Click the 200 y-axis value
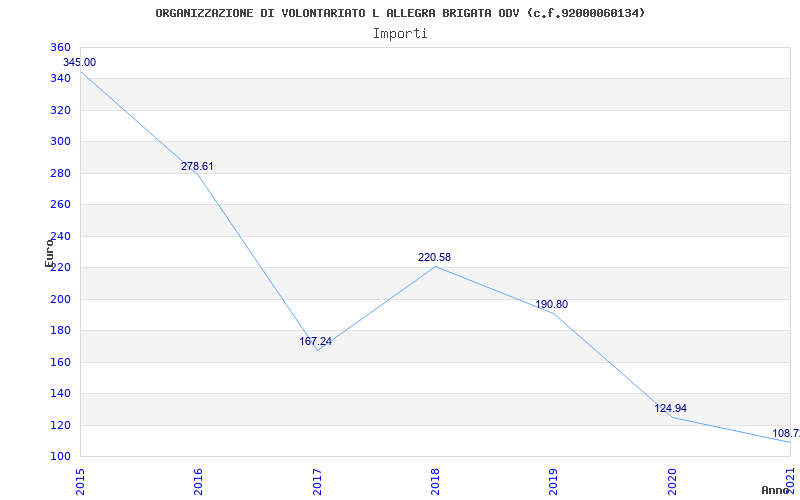 pyautogui.click(x=61, y=299)
